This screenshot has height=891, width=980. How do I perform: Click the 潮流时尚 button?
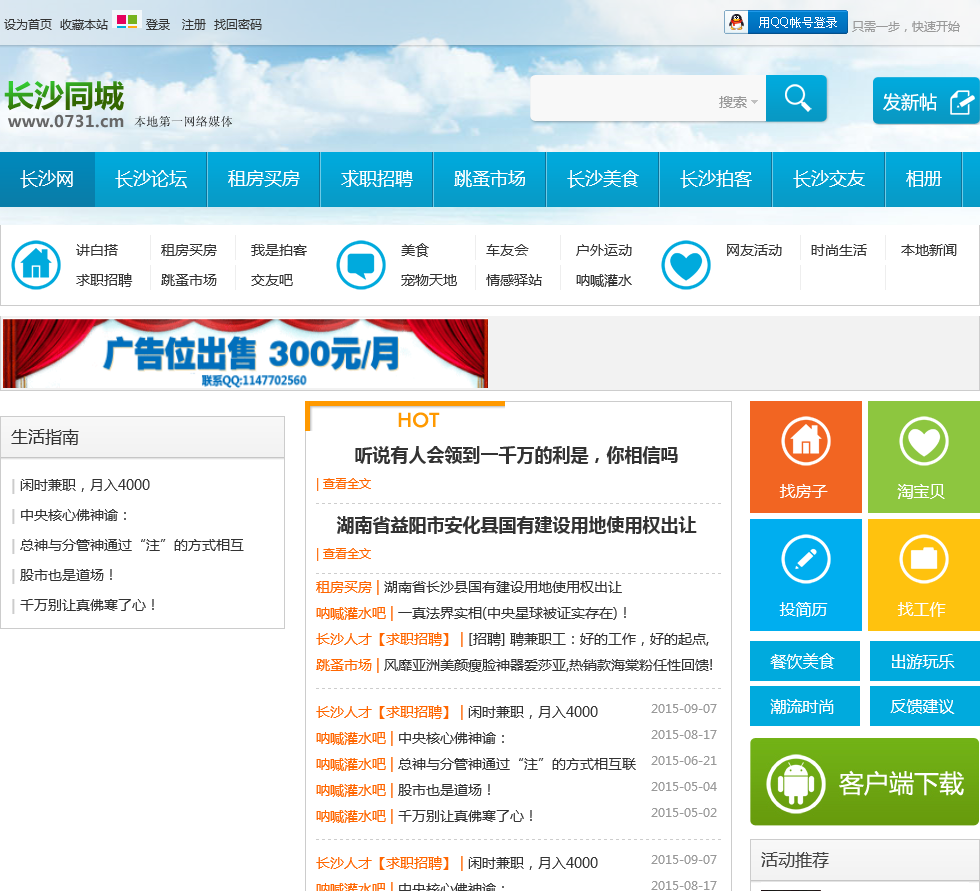(804, 706)
